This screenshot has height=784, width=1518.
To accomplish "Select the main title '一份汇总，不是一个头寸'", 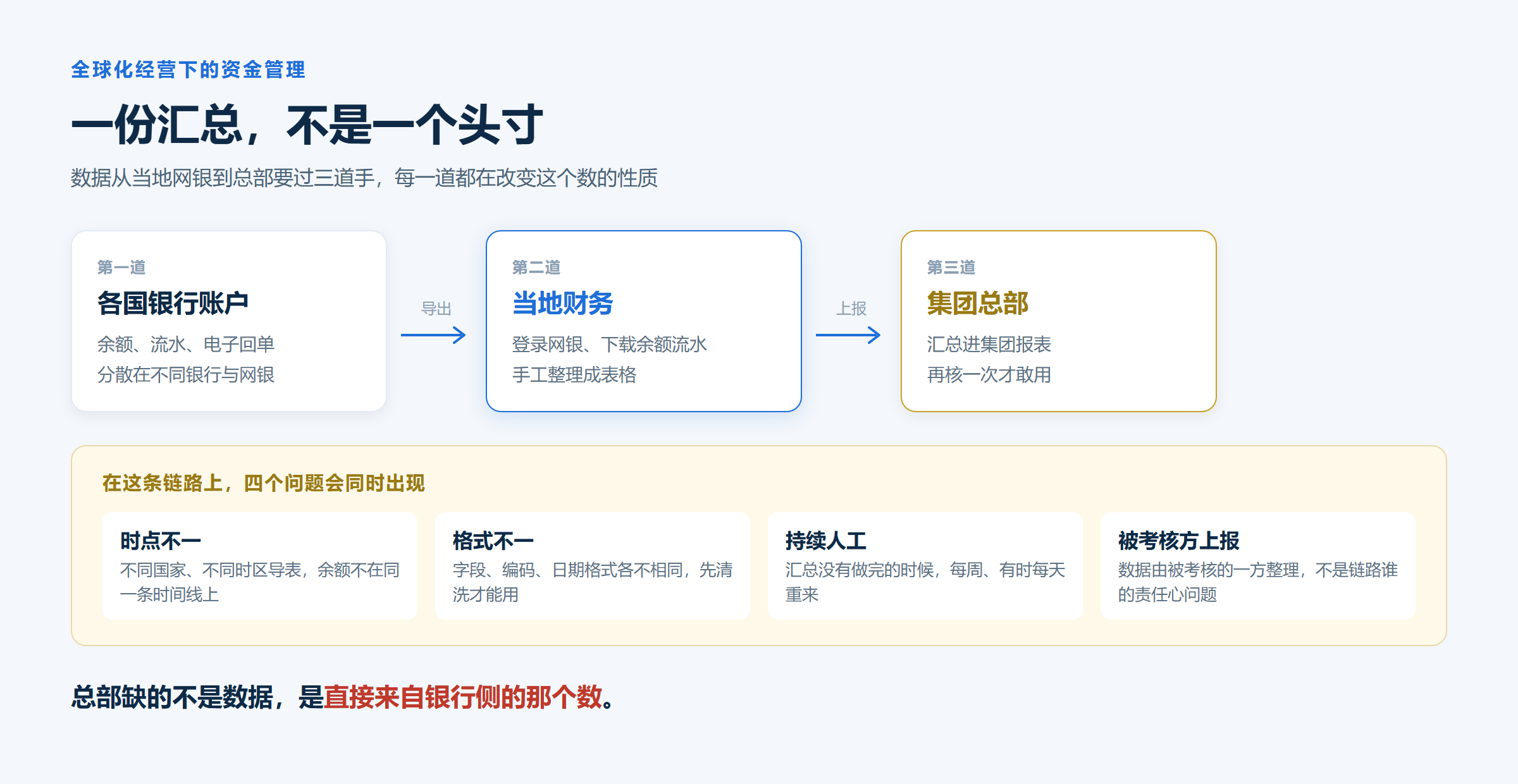I will coord(307,125).
